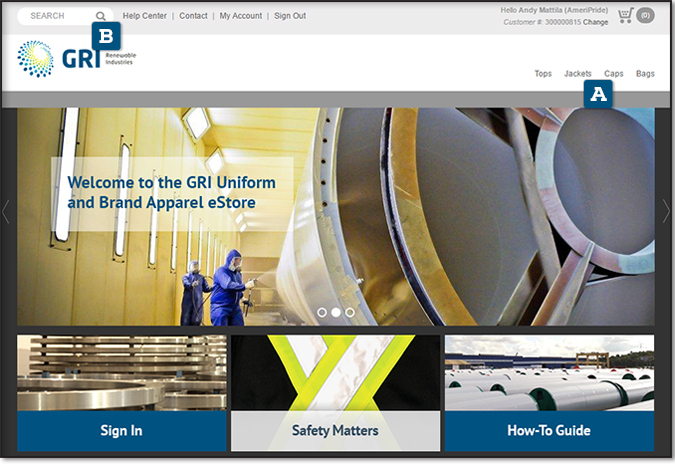Select the first carousel dot
This screenshot has width=675, height=465.
tap(322, 312)
